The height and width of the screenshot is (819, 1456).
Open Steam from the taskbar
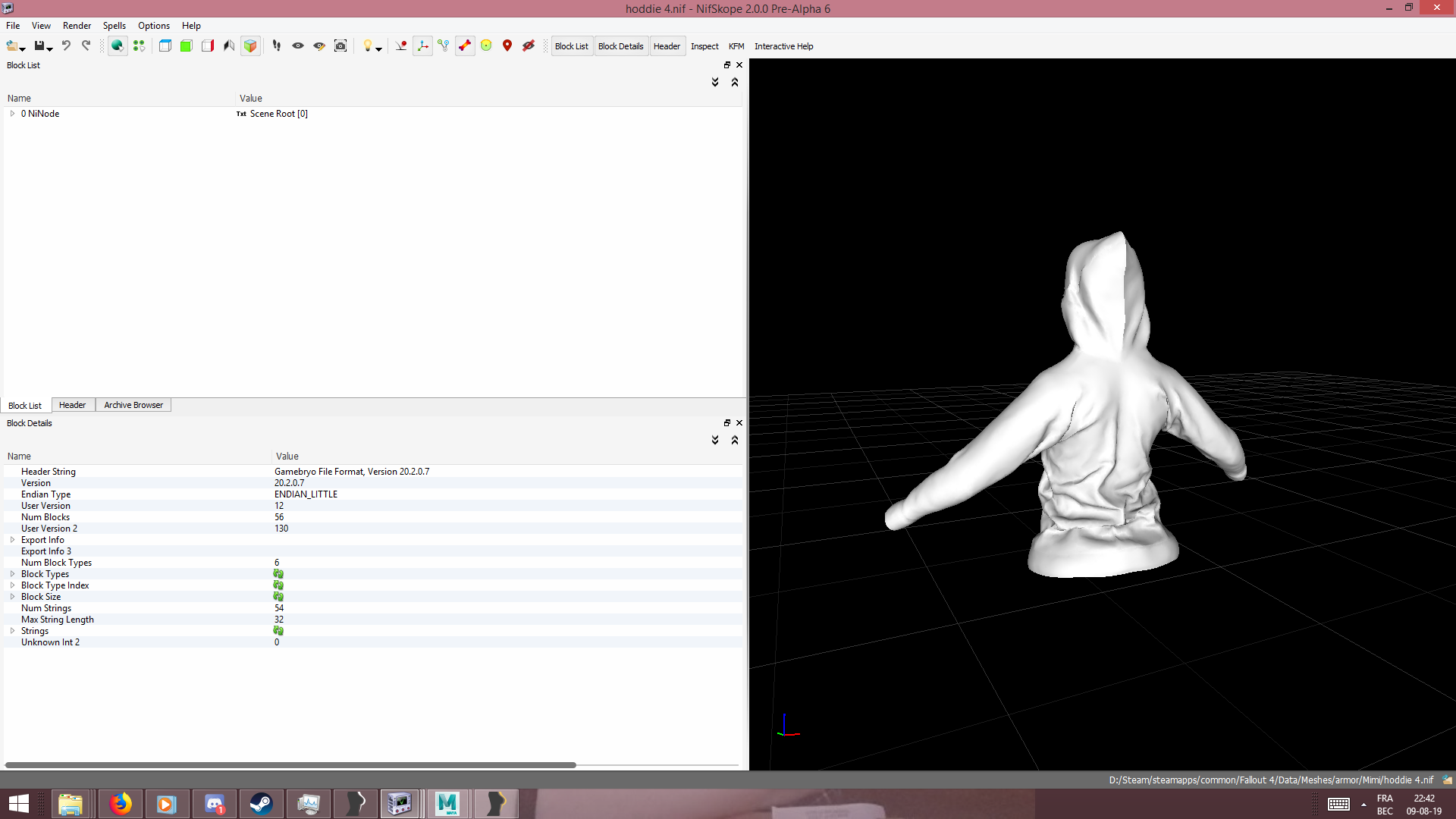click(262, 803)
